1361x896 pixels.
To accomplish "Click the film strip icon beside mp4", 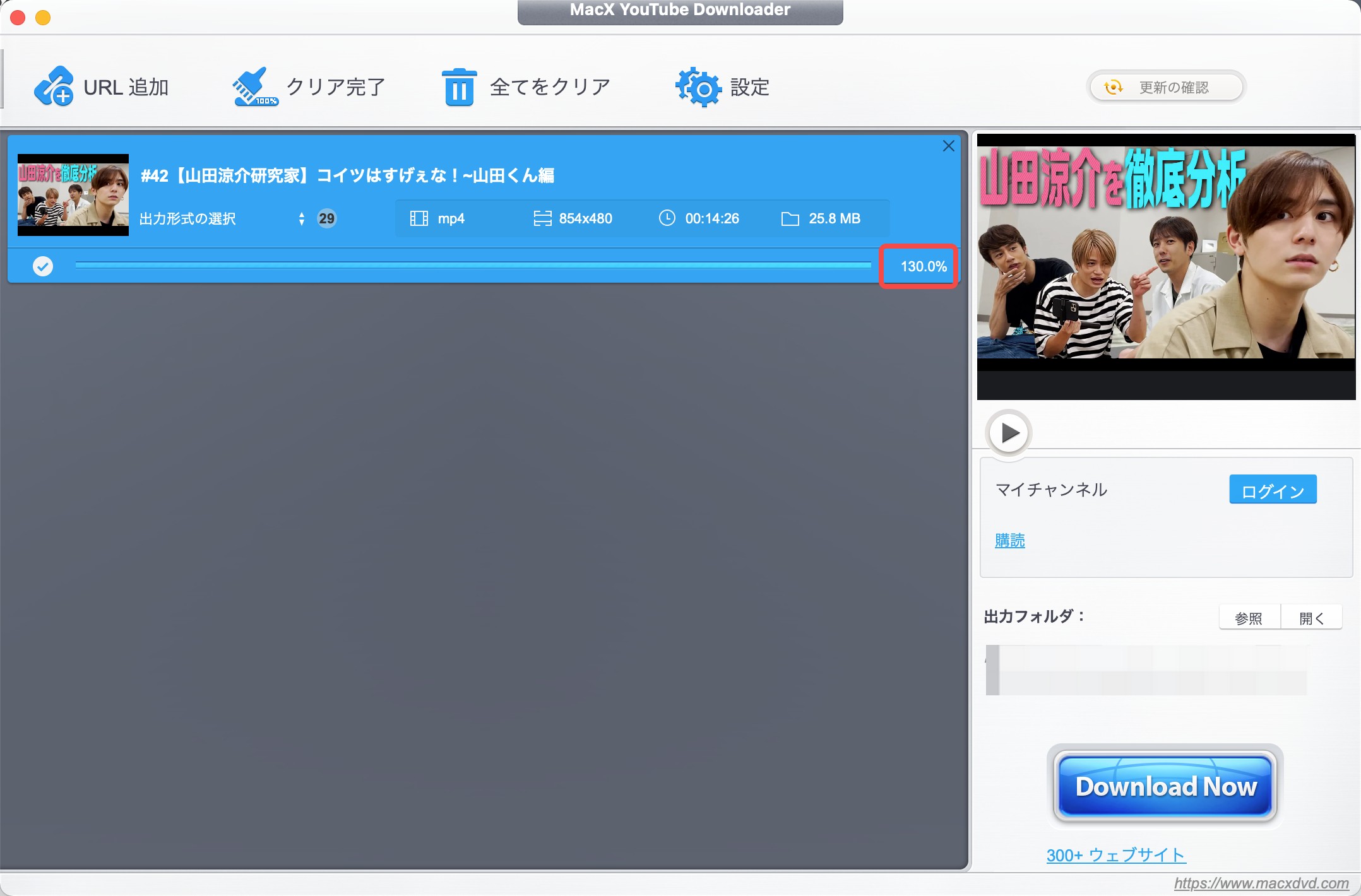I will 419,218.
